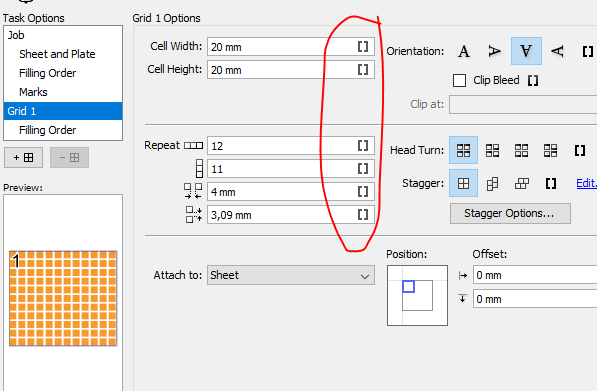Follow the Edit link next to Stagger
Screen dimensions: 597x391
click(586, 183)
